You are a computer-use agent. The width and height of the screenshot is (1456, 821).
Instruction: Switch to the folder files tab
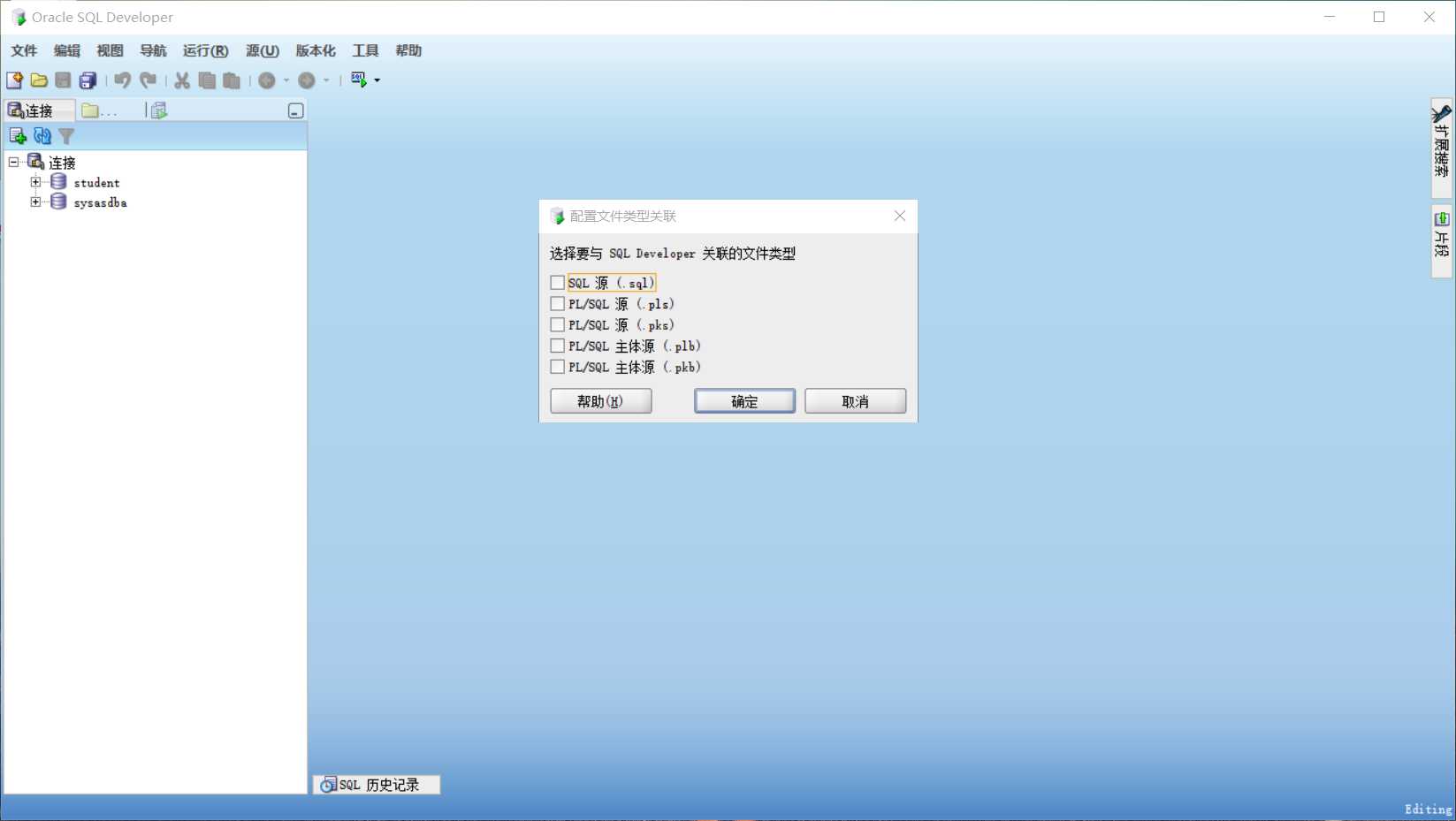[99, 110]
